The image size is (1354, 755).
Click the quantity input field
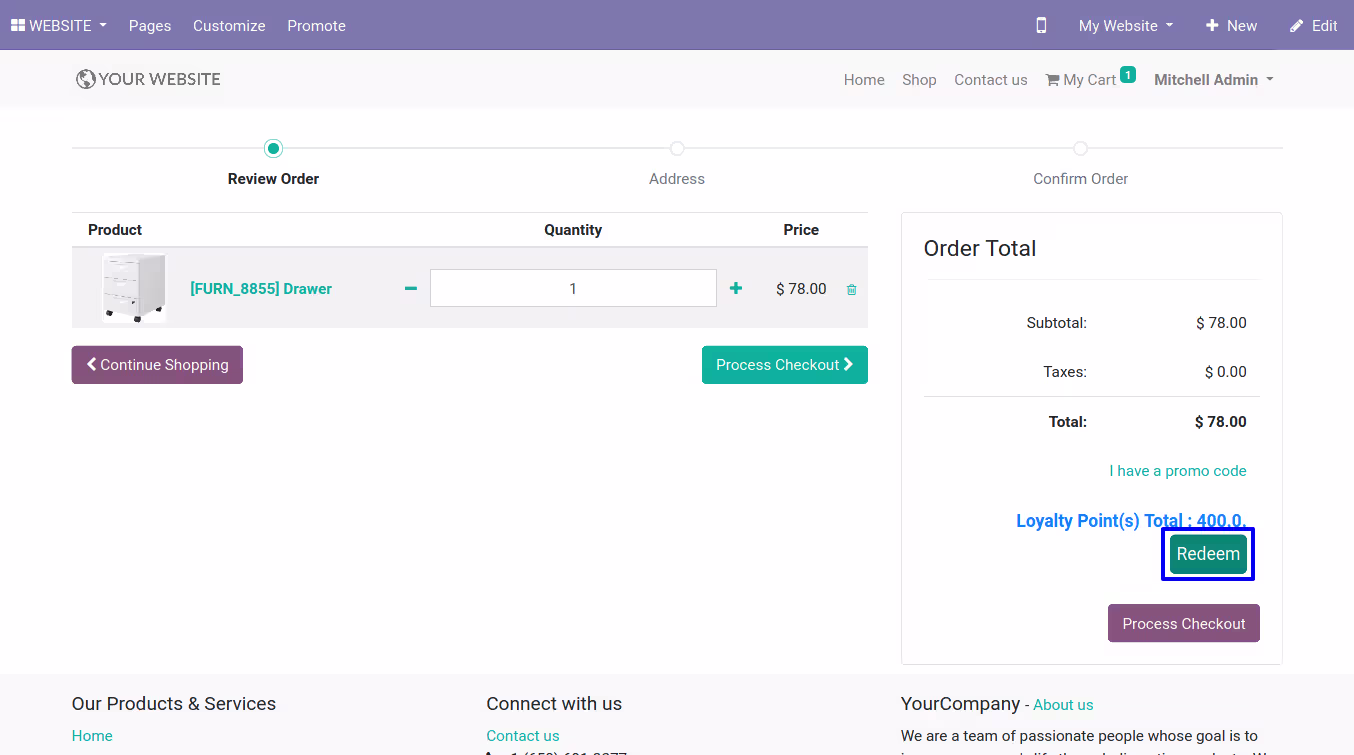[x=573, y=288]
